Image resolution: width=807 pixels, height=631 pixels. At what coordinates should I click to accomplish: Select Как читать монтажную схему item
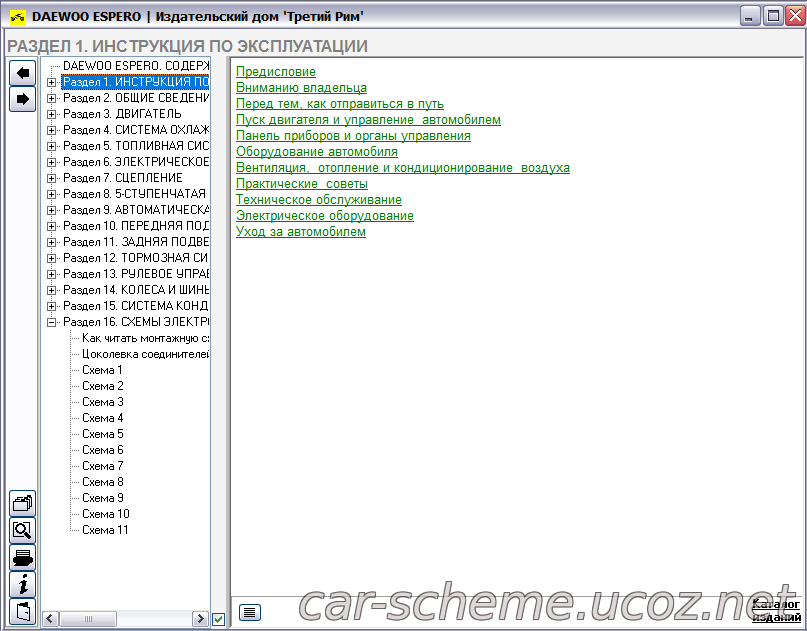(x=146, y=338)
